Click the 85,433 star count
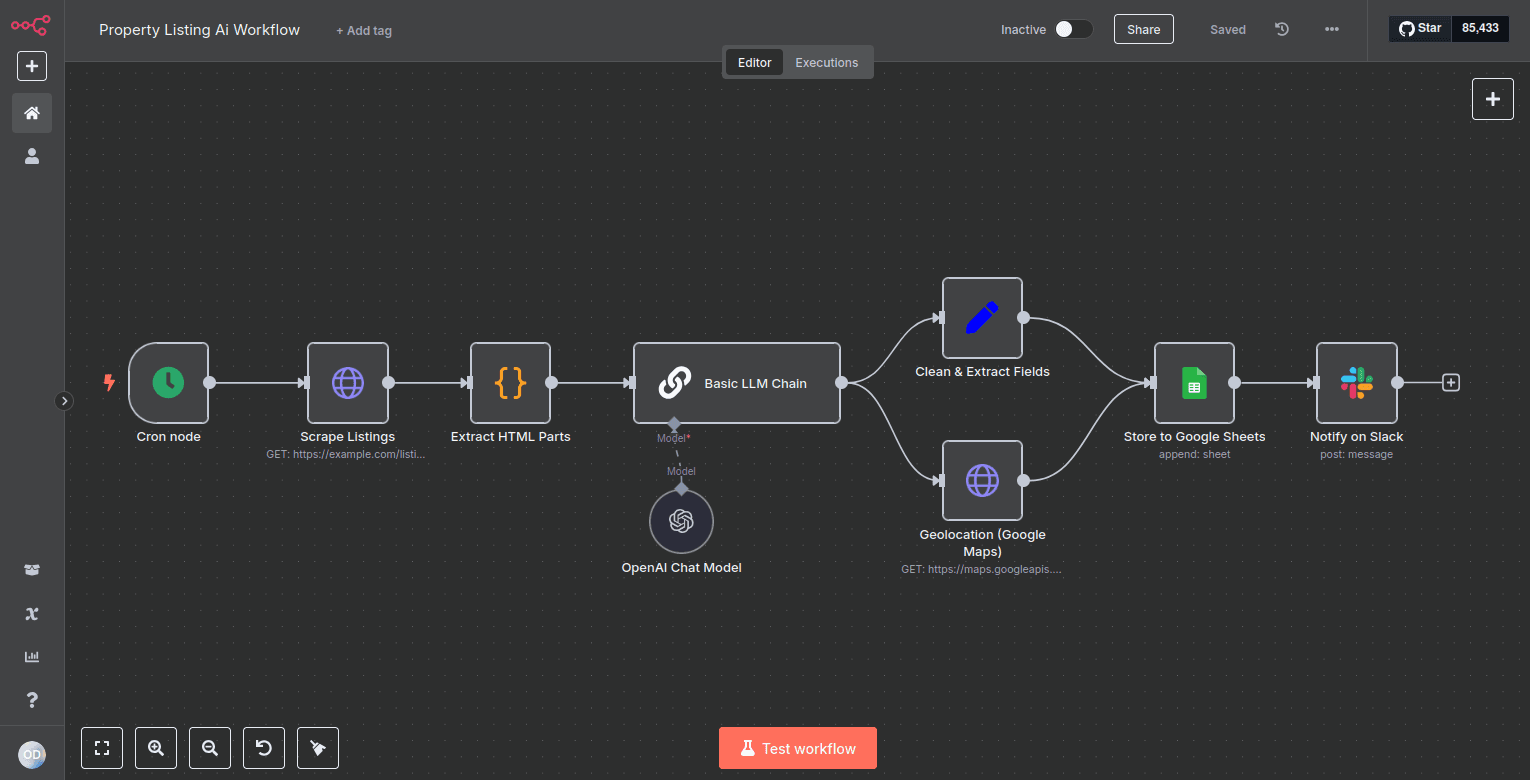 point(1480,28)
